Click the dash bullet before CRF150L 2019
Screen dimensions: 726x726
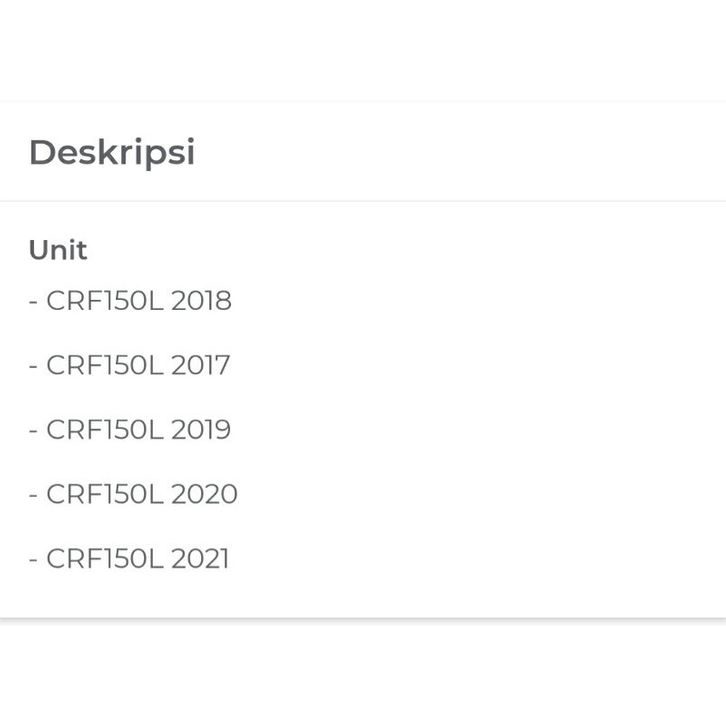tap(33, 431)
